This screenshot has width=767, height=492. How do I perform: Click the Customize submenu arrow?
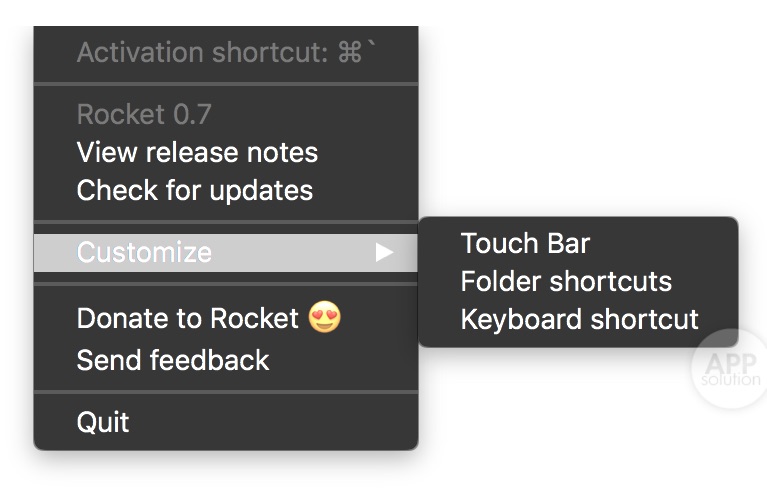pos(384,253)
